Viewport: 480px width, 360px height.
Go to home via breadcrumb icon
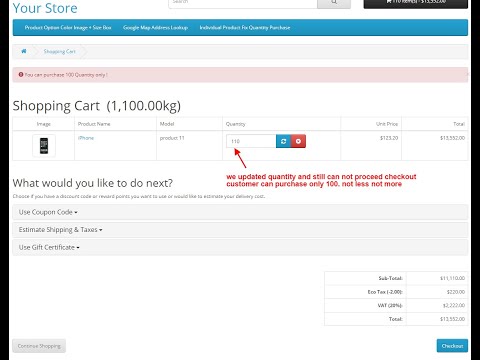[x=24, y=51]
